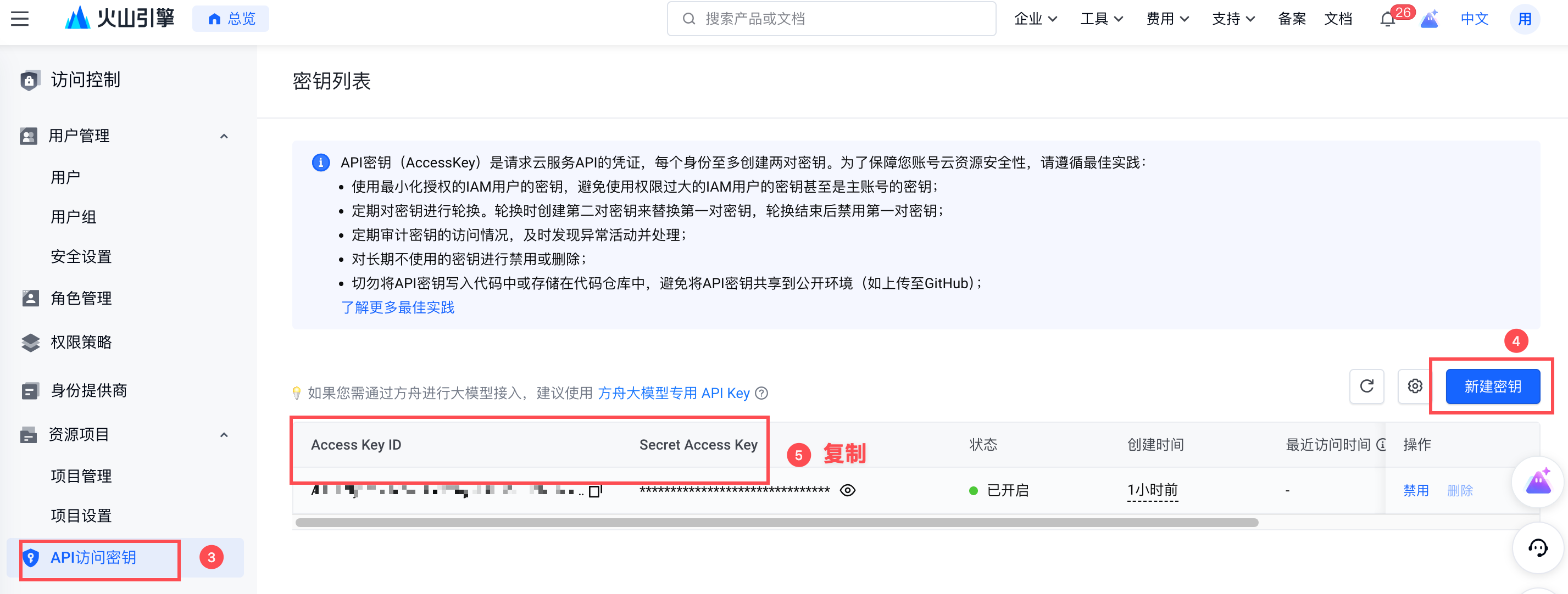Copy the Access Key ID

tap(594, 490)
